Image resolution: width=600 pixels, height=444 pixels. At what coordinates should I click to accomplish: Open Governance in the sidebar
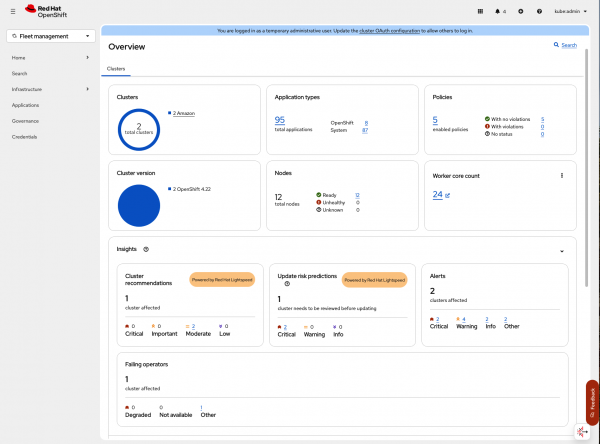tap(25, 121)
